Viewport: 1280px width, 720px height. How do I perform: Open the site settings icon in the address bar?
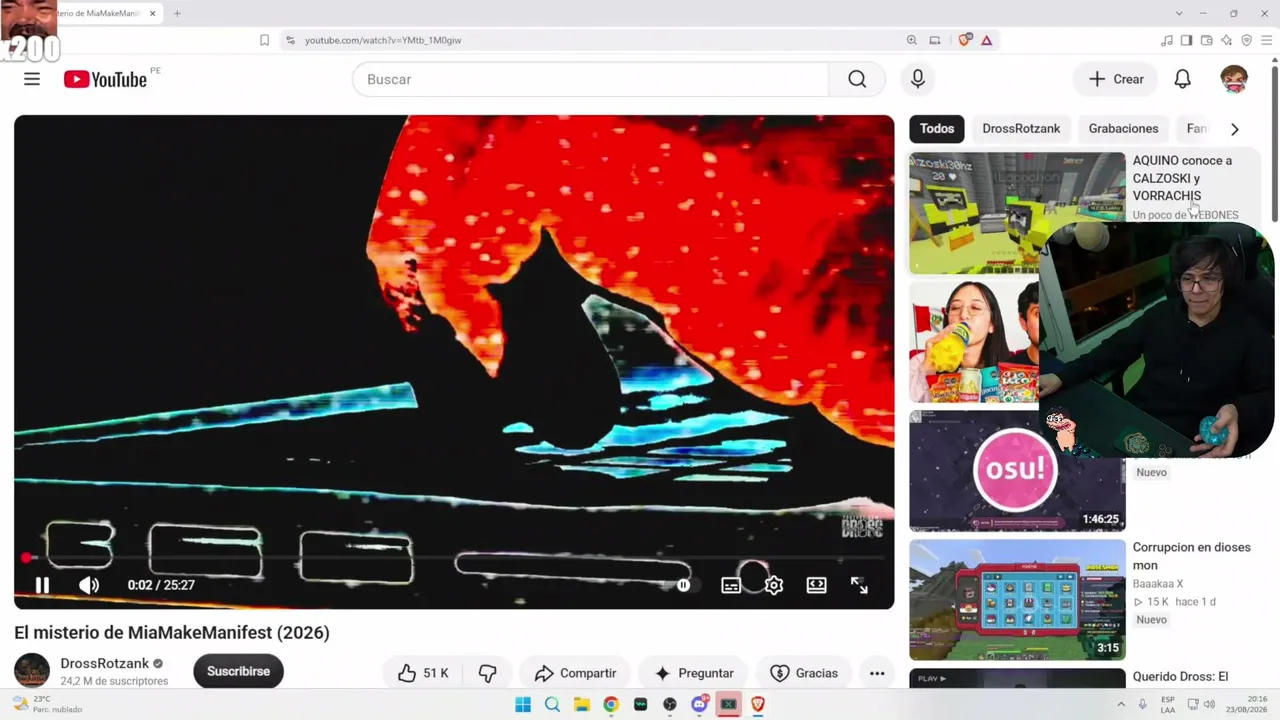coord(290,40)
